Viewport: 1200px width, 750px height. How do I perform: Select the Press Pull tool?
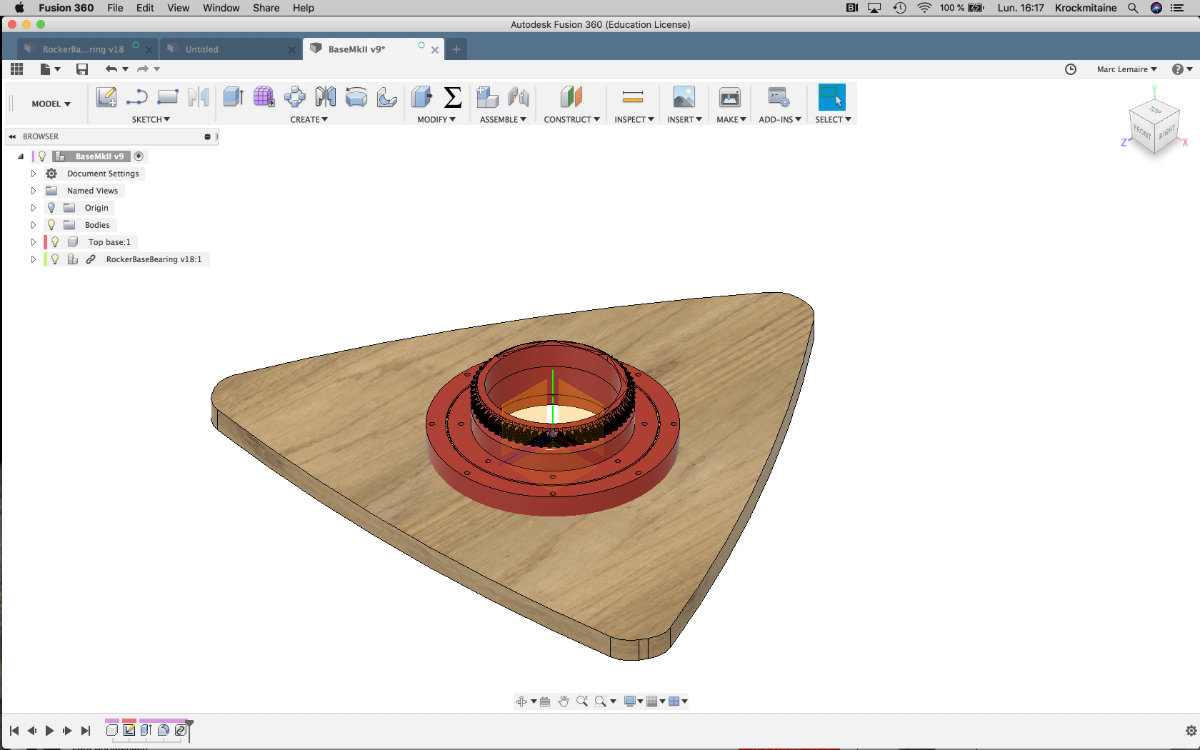click(421, 97)
